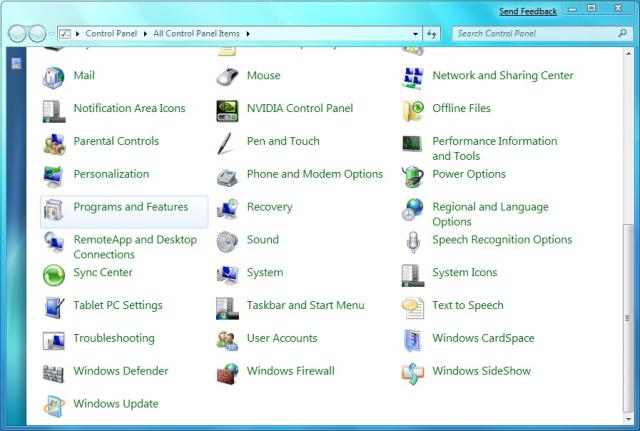Click the vertical scrollbar thumb
The image size is (640, 431).
[x=628, y=318]
